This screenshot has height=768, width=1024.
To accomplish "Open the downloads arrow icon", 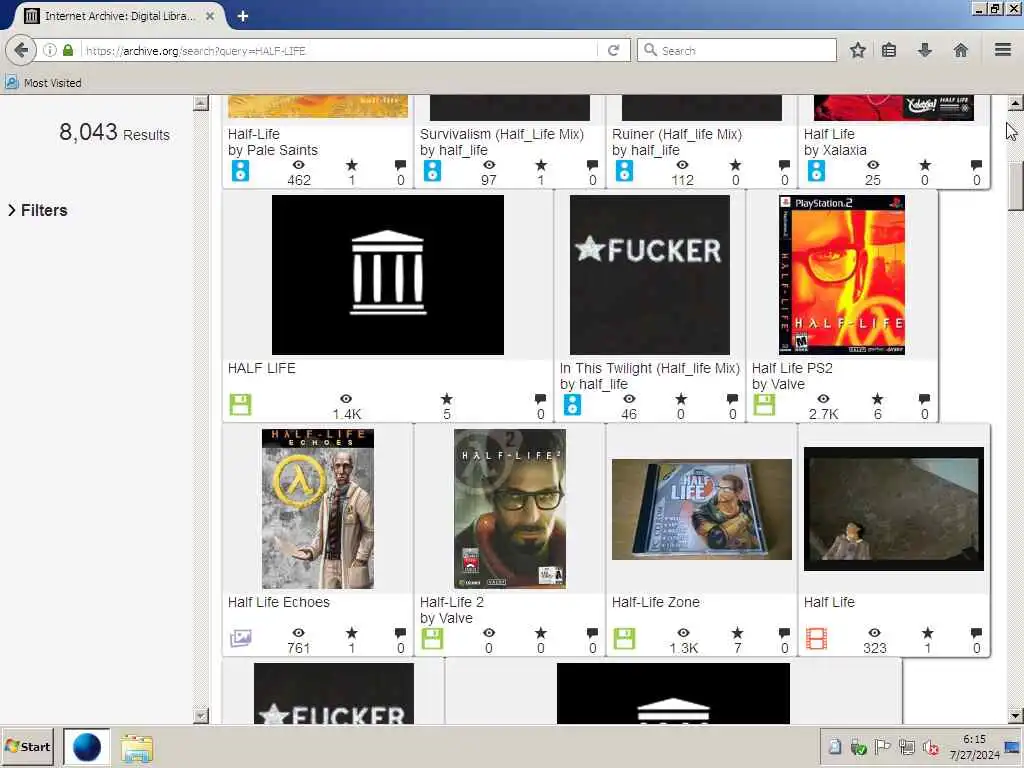I will point(925,50).
